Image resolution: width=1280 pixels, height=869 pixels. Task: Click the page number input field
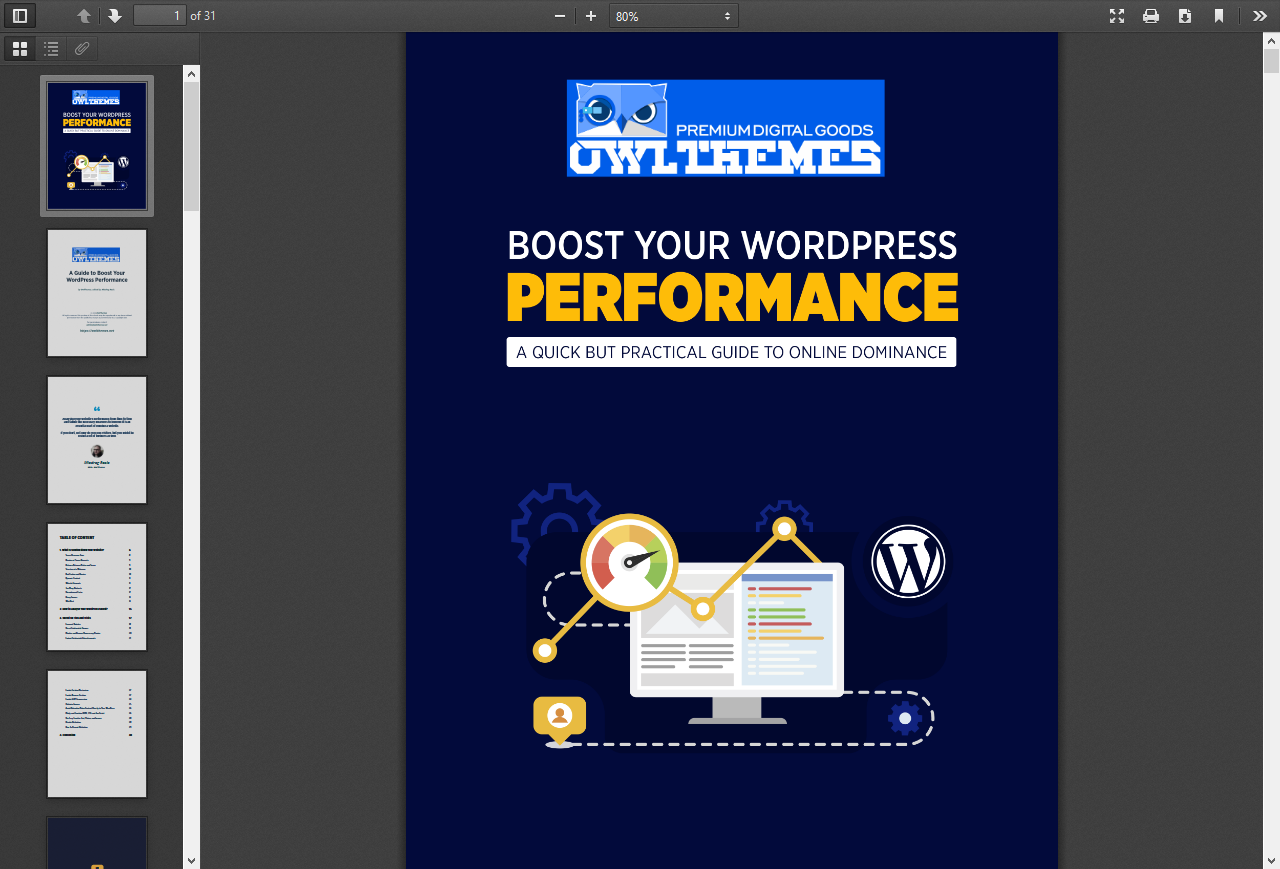[x=160, y=15]
